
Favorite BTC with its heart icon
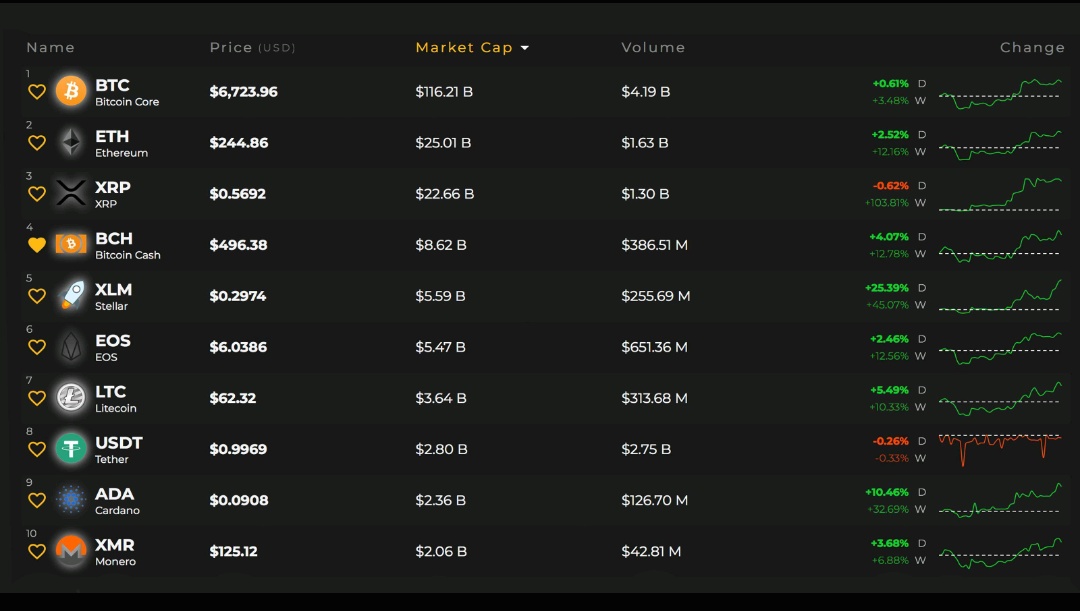pos(37,92)
